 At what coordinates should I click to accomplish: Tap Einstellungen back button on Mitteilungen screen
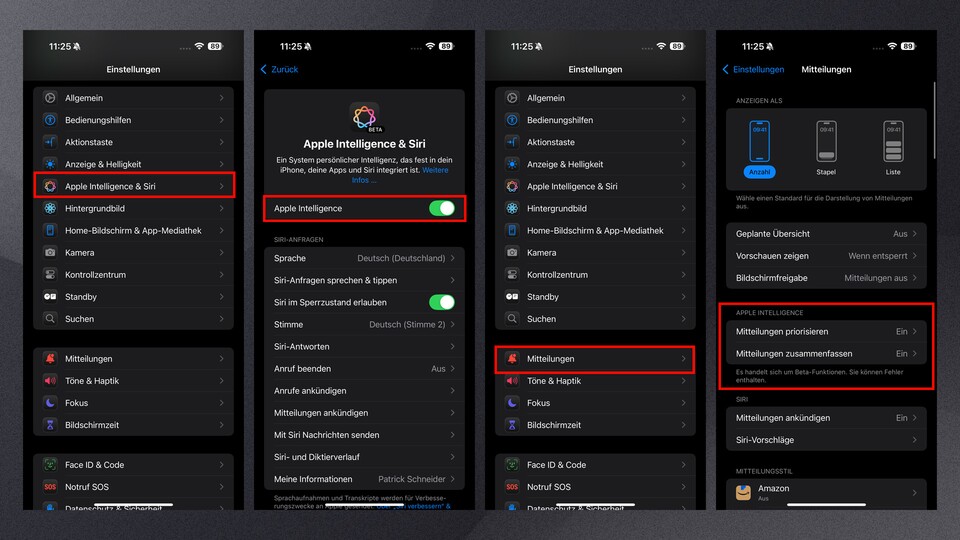(x=753, y=69)
